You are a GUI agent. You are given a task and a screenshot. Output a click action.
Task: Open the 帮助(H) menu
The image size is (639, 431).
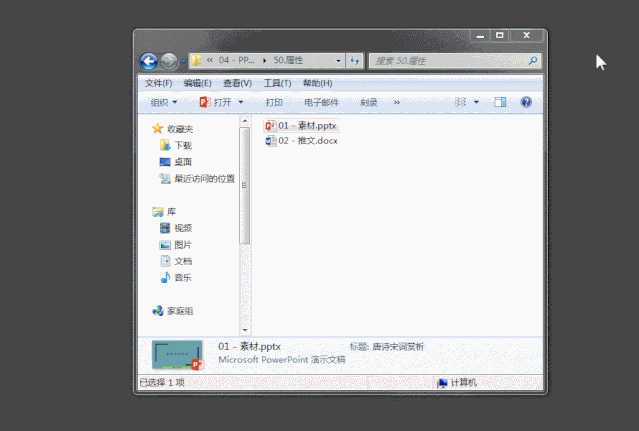tap(317, 83)
